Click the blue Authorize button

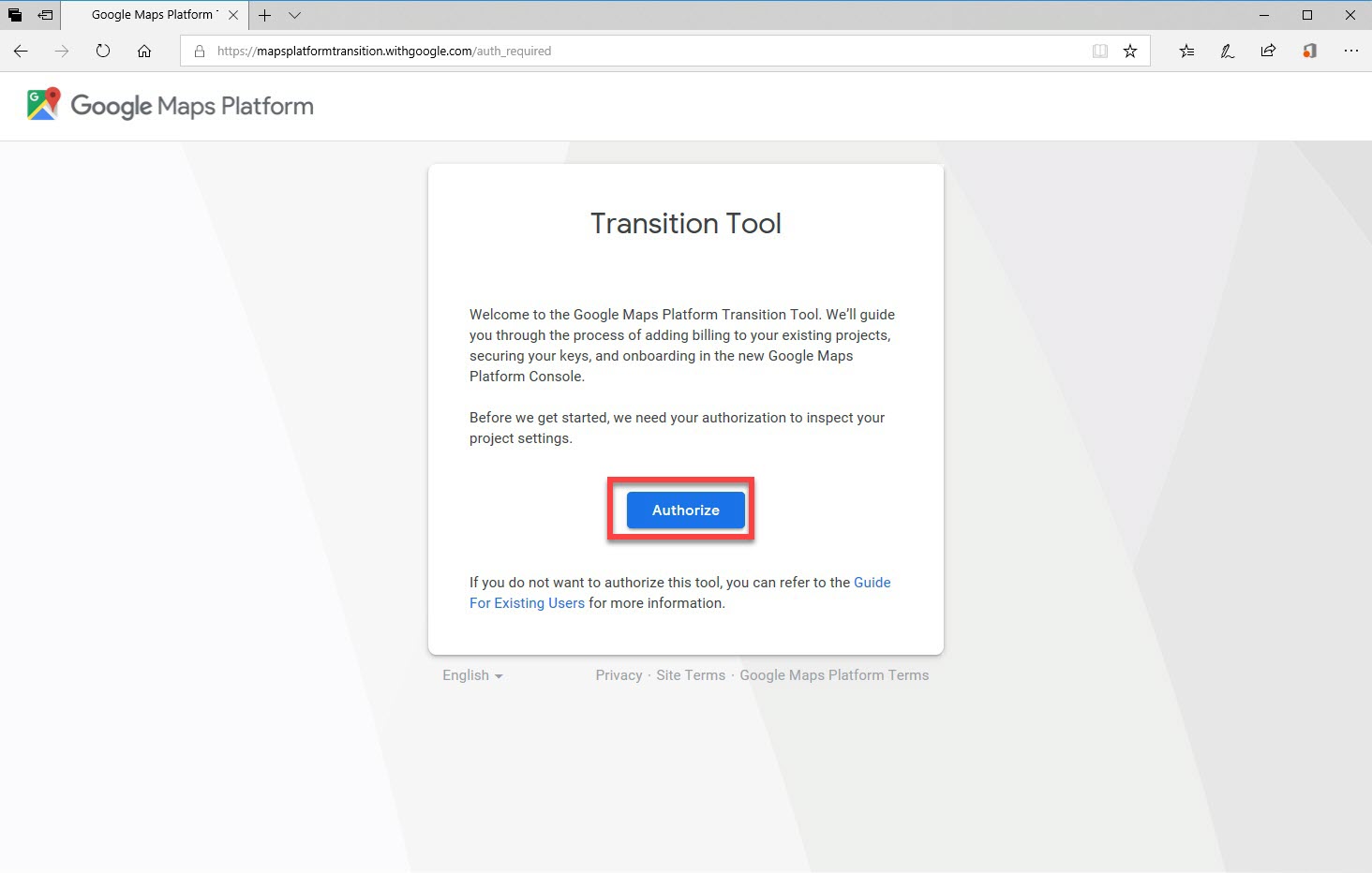[685, 510]
